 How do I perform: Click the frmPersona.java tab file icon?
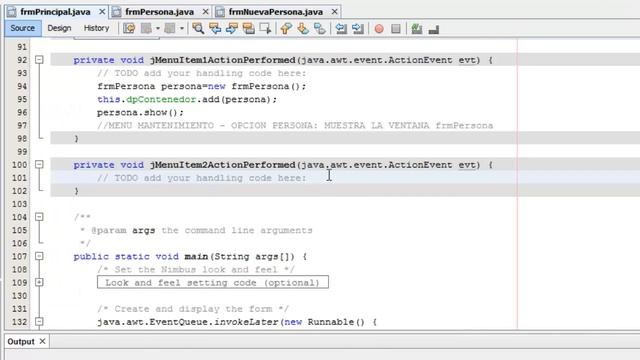117,12
